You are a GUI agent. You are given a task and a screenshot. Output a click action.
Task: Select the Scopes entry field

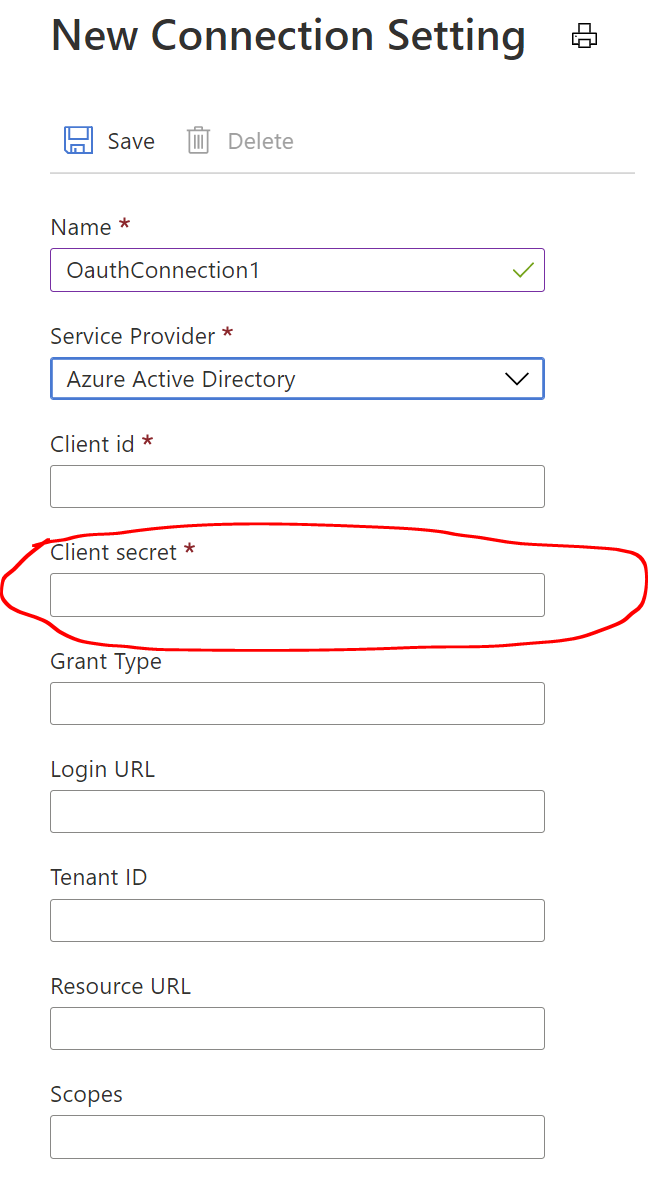(x=297, y=1137)
